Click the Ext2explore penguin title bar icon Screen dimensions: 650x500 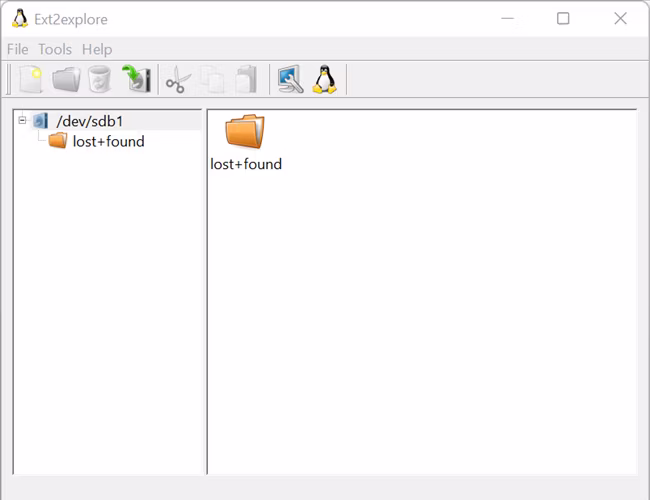pos(19,19)
